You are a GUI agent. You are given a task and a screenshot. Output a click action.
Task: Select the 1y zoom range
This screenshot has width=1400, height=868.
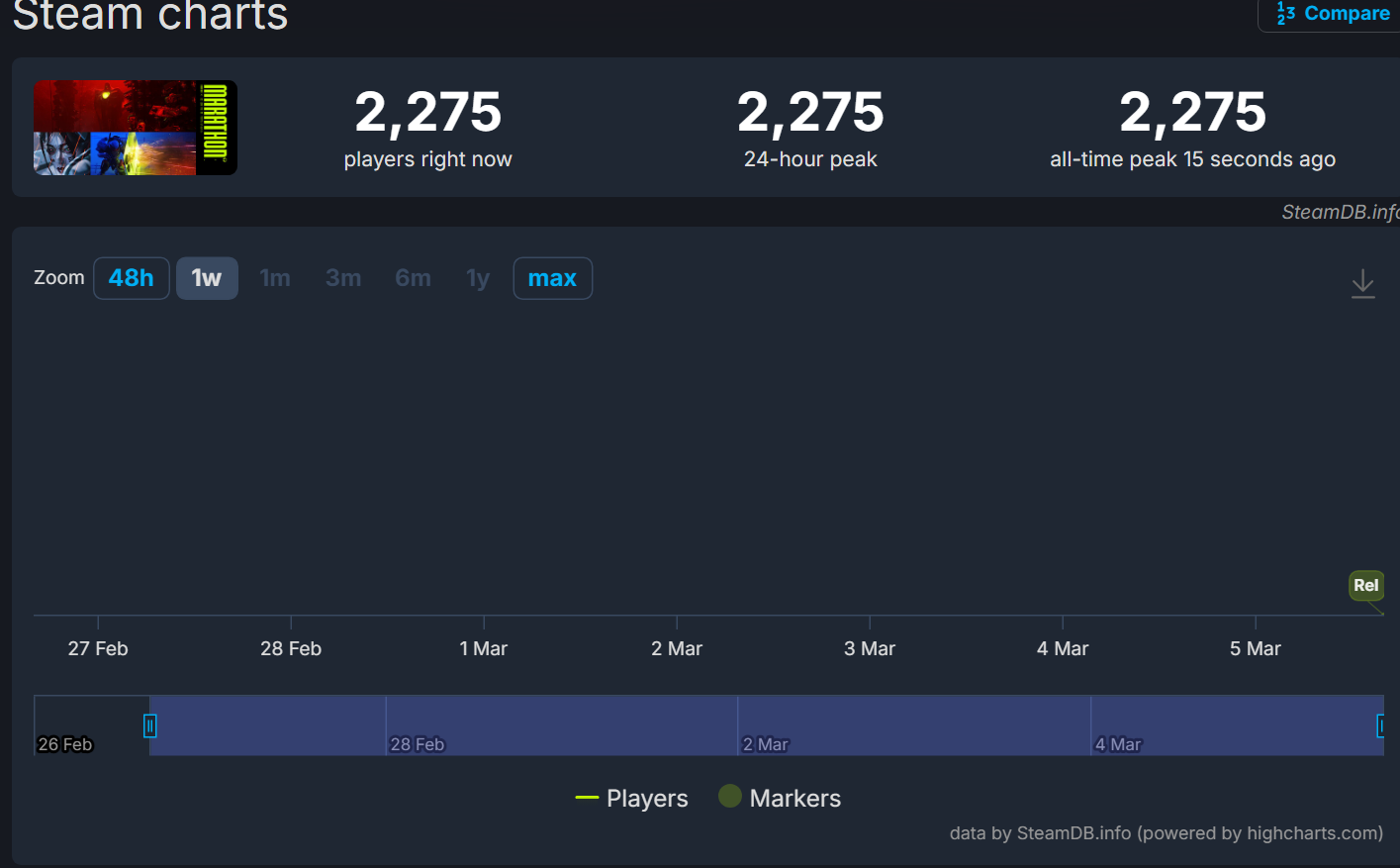(478, 278)
